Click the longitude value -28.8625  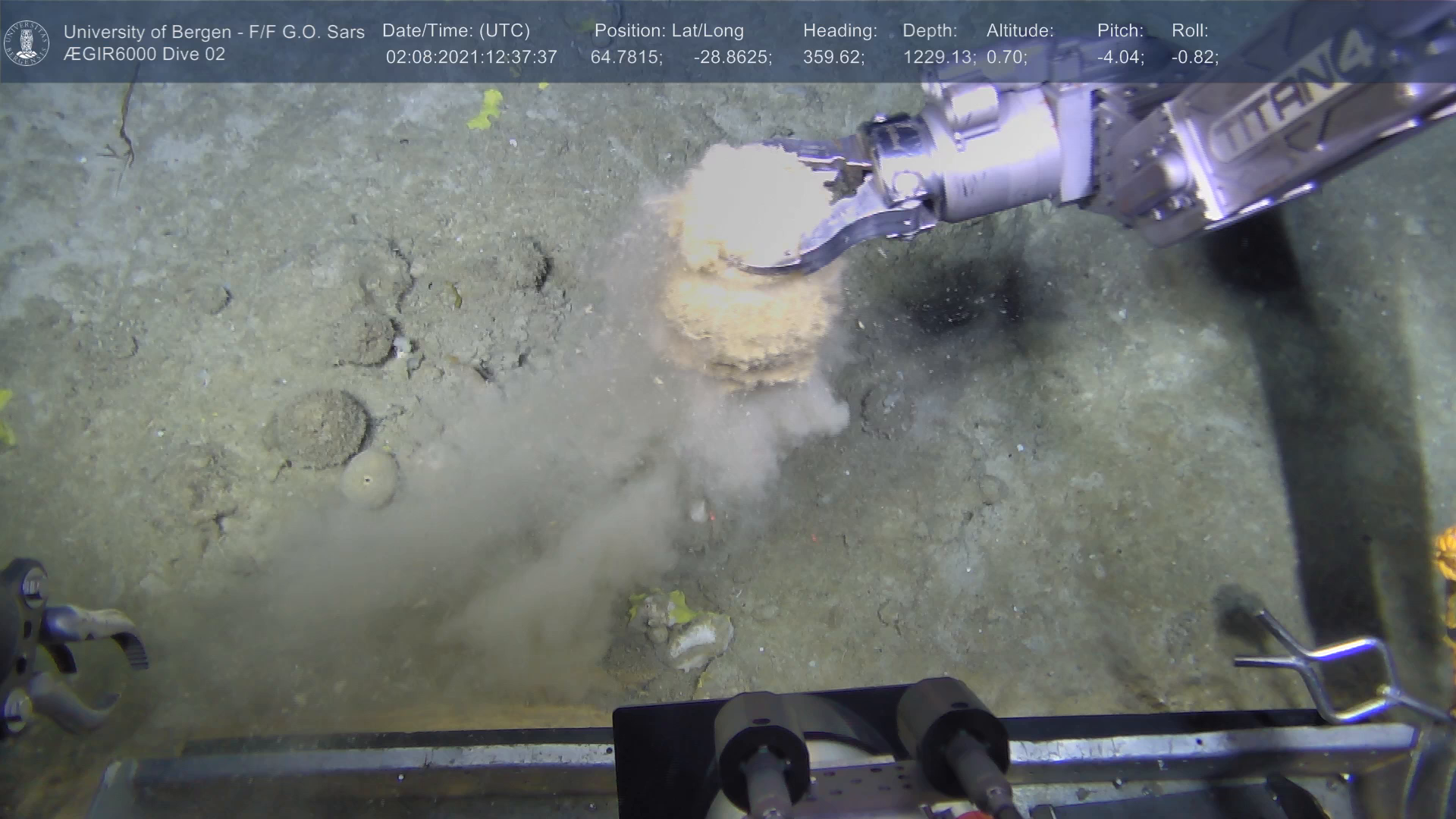733,58
